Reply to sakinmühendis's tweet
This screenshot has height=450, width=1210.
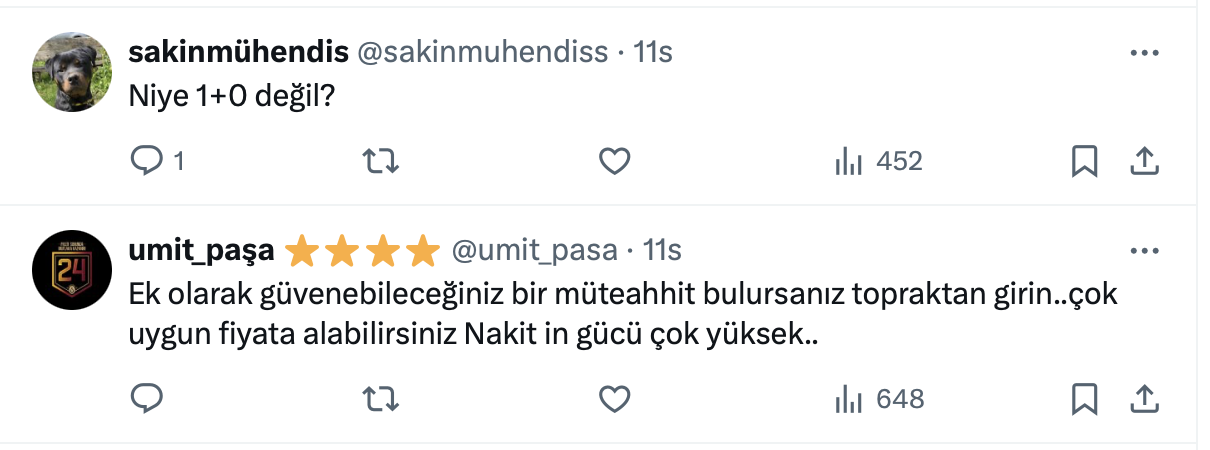(x=147, y=161)
